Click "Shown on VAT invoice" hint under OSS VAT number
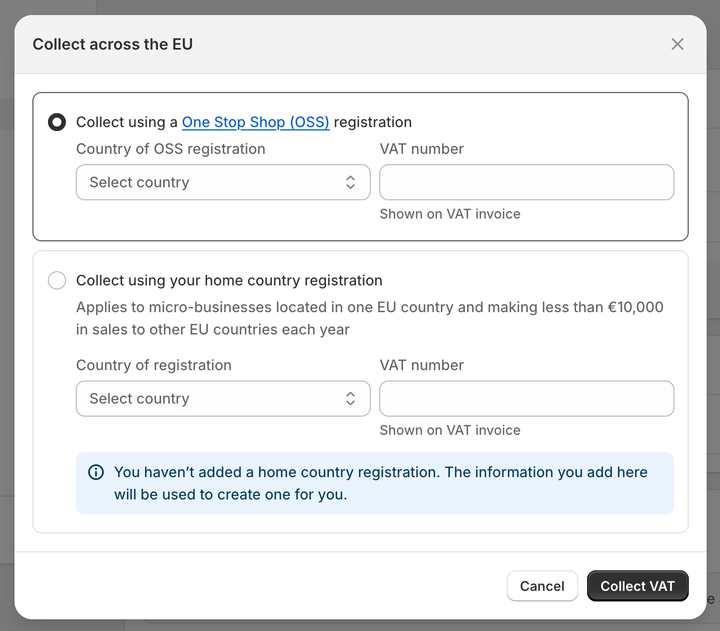This screenshot has width=720, height=631. 450,214
